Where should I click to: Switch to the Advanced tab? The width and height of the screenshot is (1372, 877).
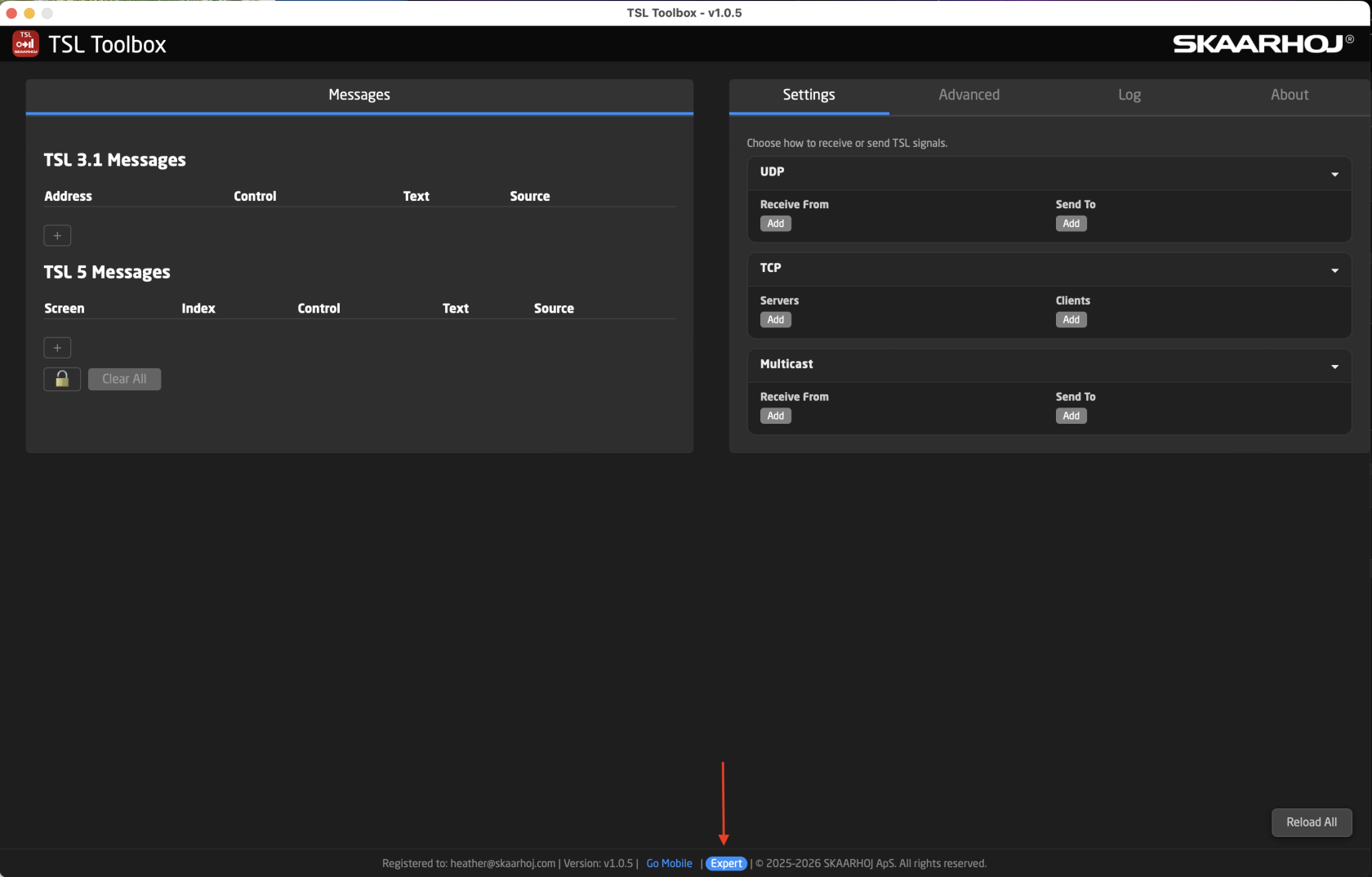pyautogui.click(x=969, y=95)
